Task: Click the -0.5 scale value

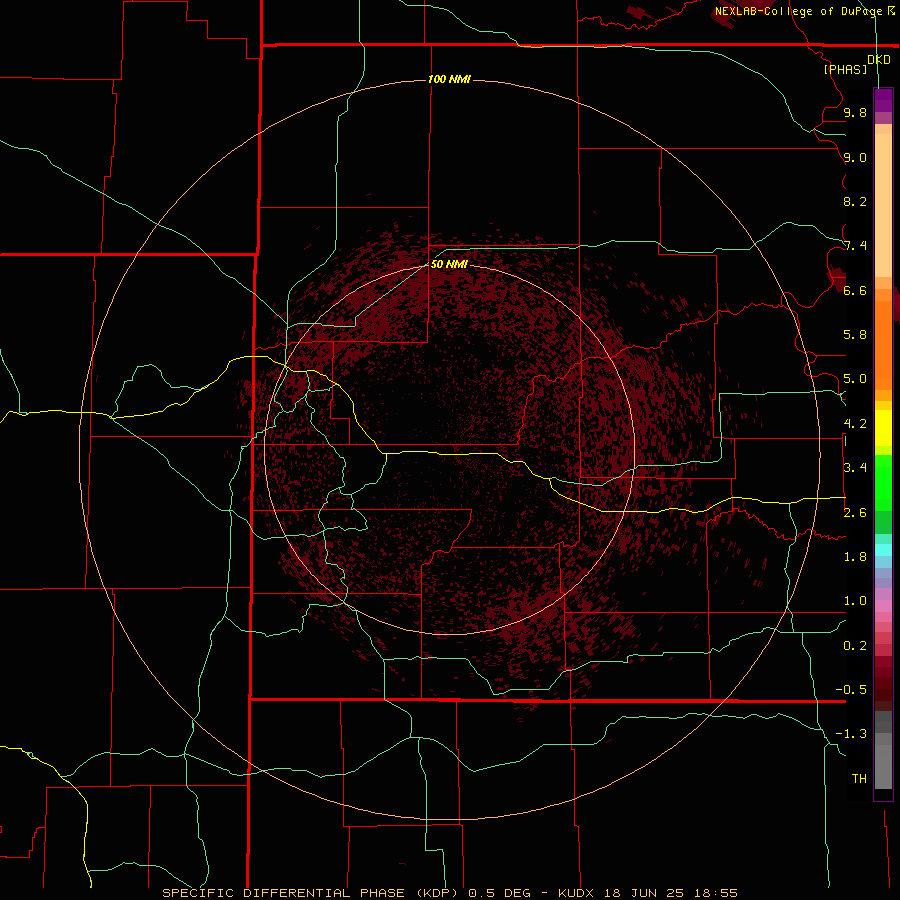Action: pos(851,690)
